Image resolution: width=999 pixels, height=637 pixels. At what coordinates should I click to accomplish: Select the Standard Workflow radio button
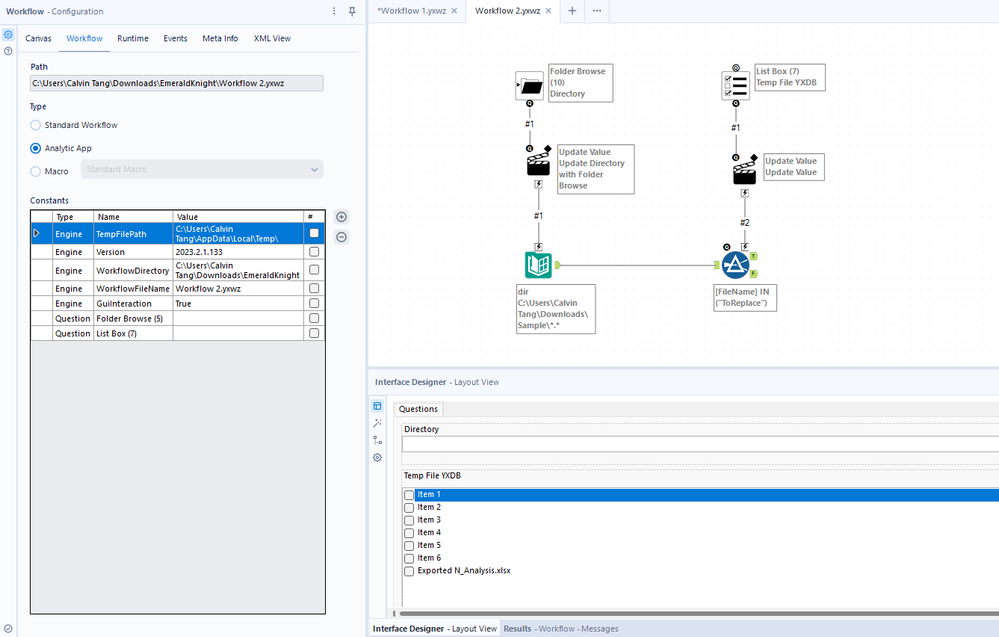point(36,125)
